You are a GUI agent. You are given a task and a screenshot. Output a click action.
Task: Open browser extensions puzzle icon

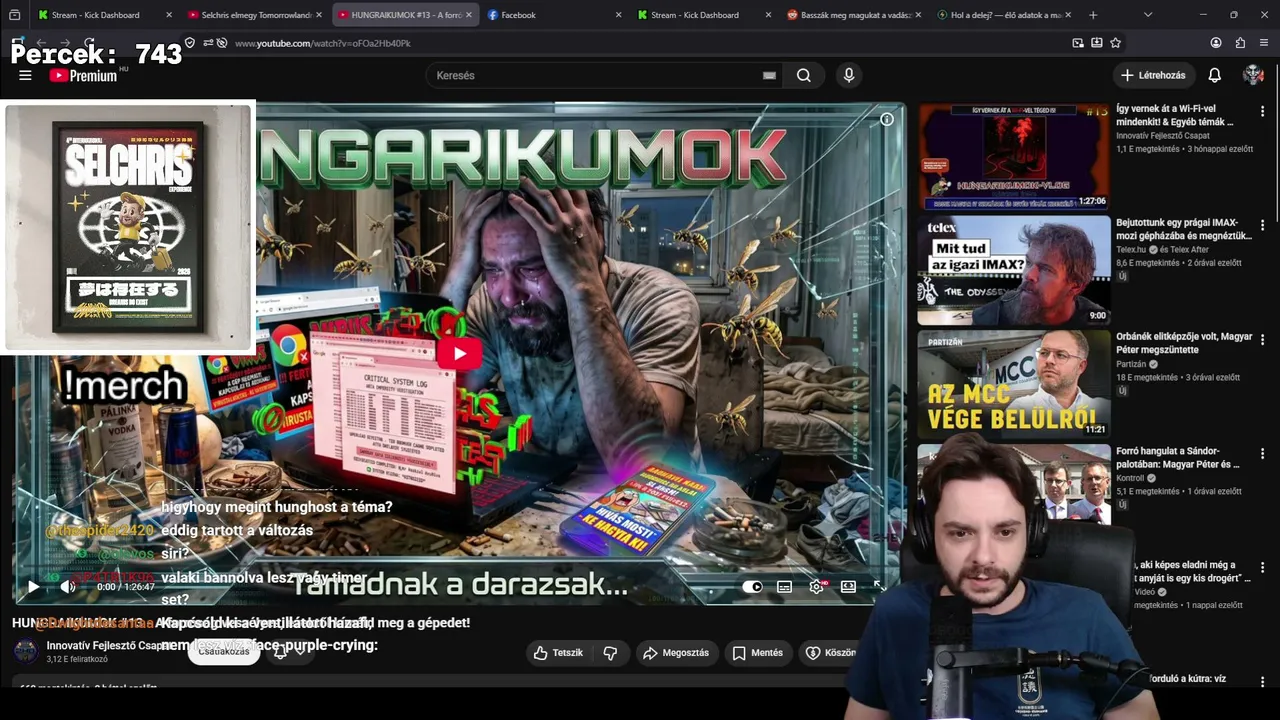pos(1240,43)
